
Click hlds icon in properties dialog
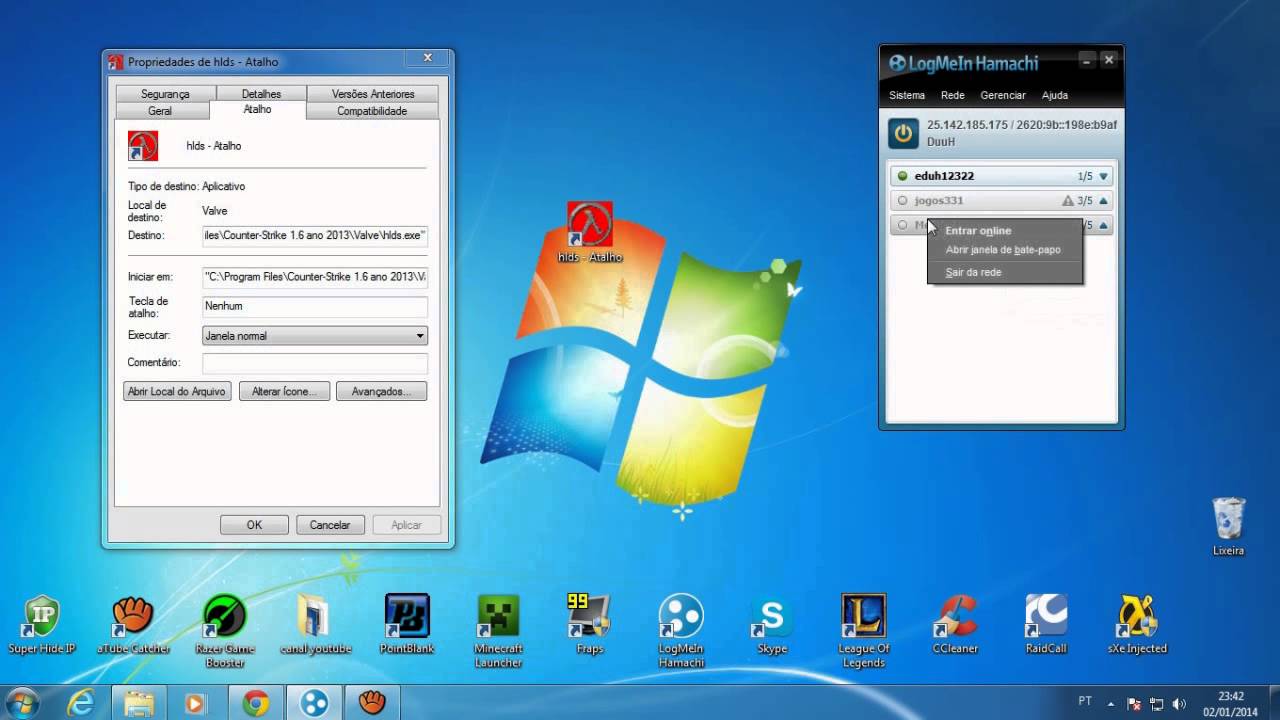(x=143, y=146)
